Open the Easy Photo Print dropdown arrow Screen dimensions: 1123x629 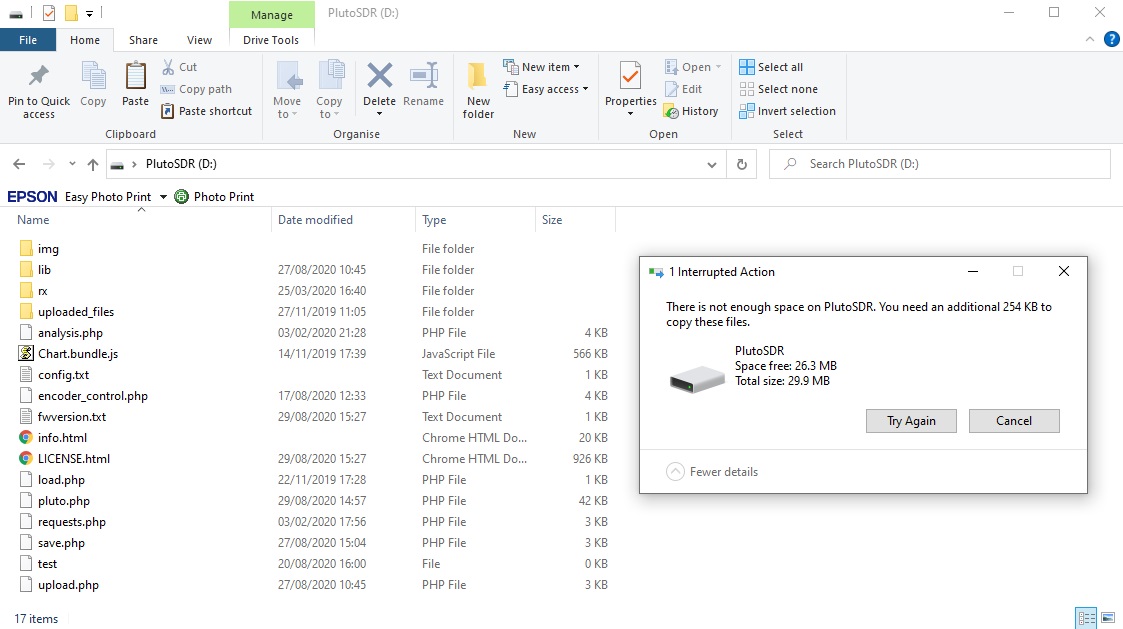pyautogui.click(x=163, y=197)
